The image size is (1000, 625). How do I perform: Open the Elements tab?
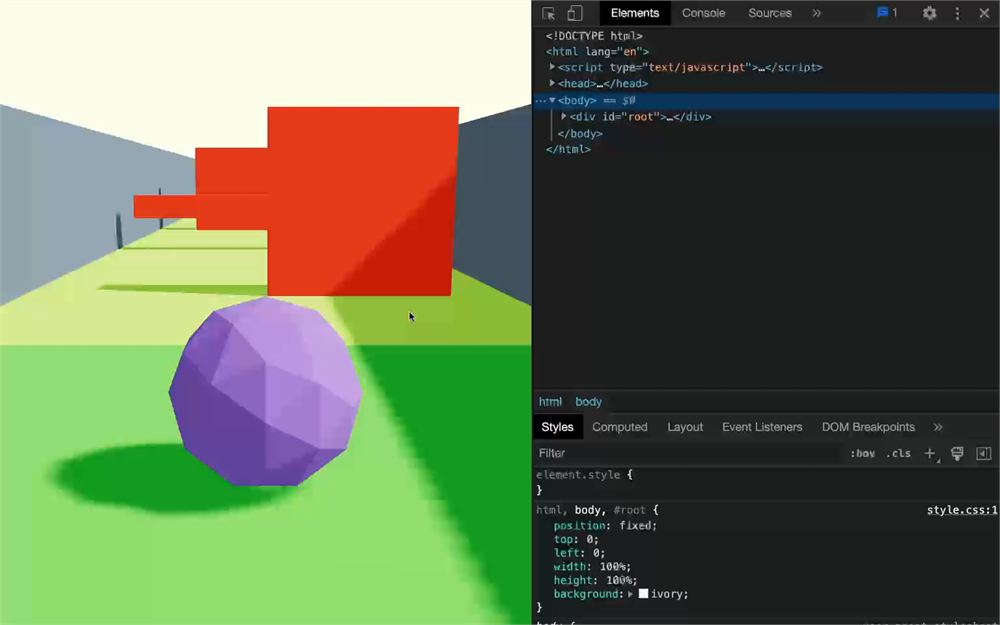point(635,13)
